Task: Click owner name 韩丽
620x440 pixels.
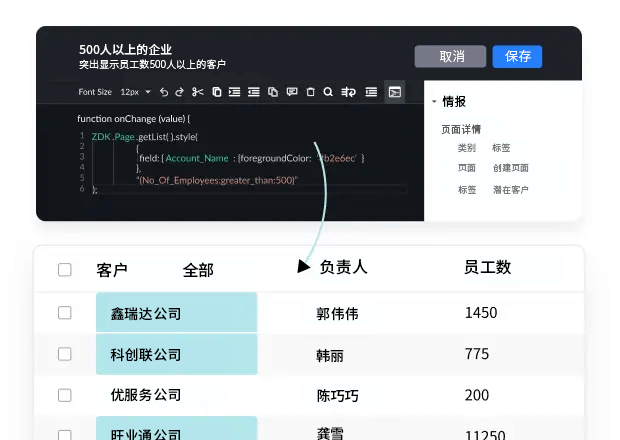Action: point(330,356)
